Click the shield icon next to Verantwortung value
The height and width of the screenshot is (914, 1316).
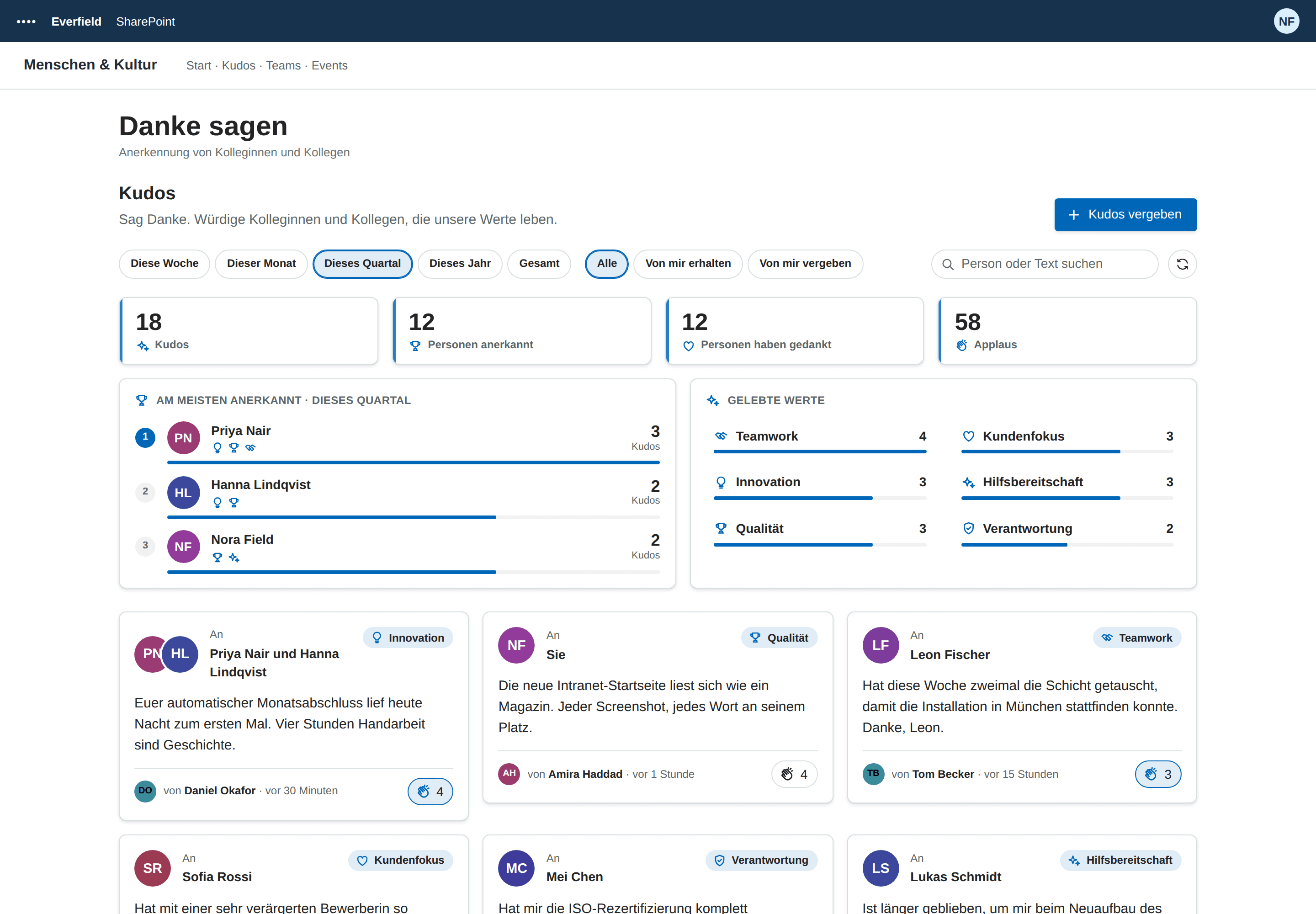click(x=968, y=529)
